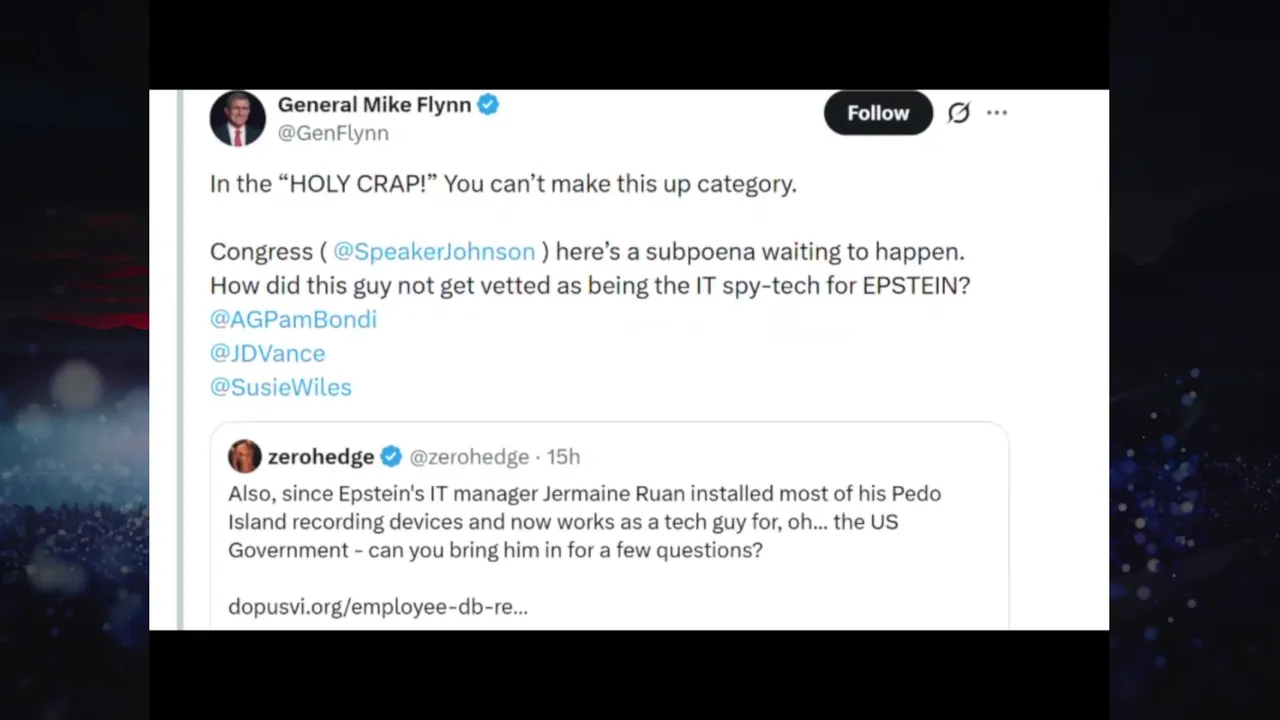Click General Mike Flynn's profile avatar
This screenshot has width=1280, height=720.
(237, 119)
